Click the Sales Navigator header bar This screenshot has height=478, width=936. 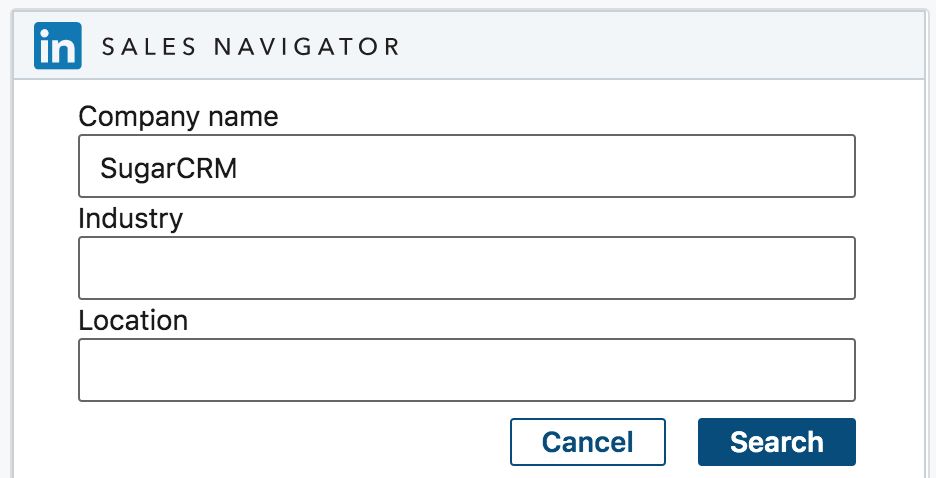650,47
